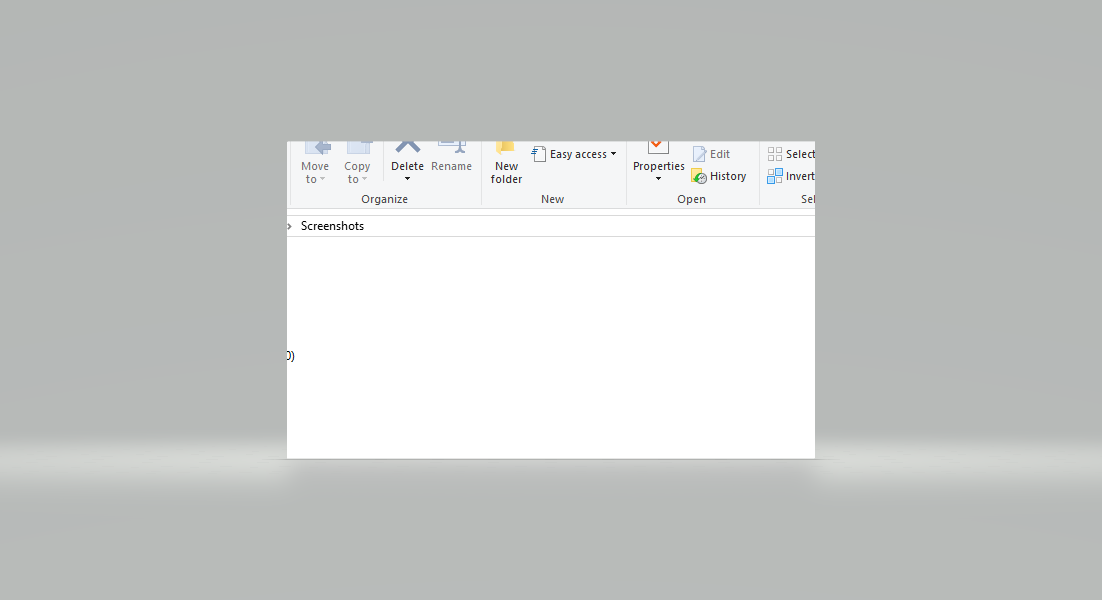1102x600 pixels.
Task: Click the Rename icon in Organize group
Action: click(x=452, y=147)
